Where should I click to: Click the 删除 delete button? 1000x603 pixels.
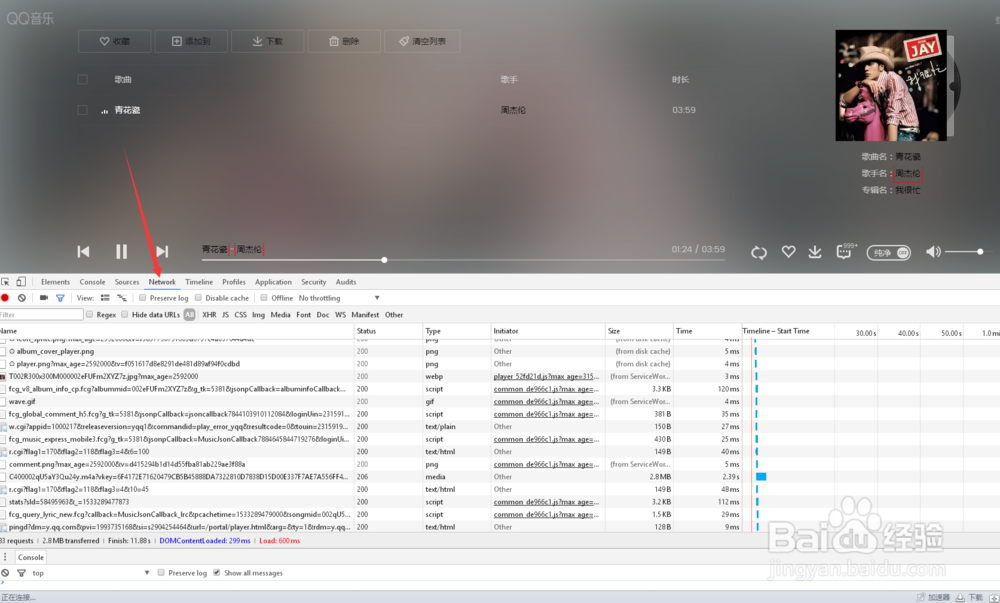click(344, 41)
